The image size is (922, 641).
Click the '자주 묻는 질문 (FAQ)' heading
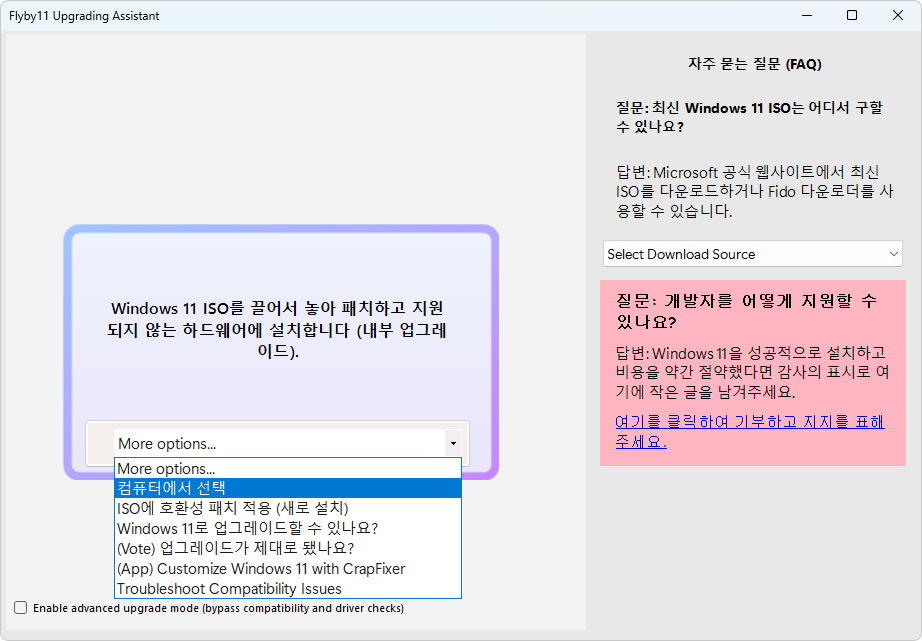754,64
